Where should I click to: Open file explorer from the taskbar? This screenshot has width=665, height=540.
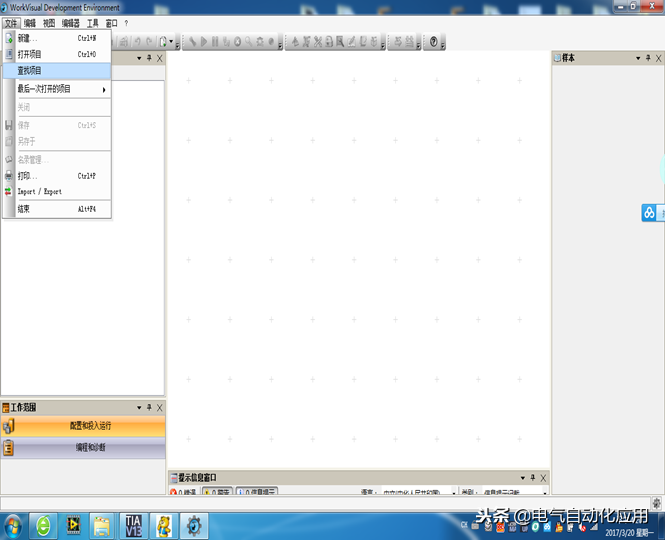click(101, 525)
